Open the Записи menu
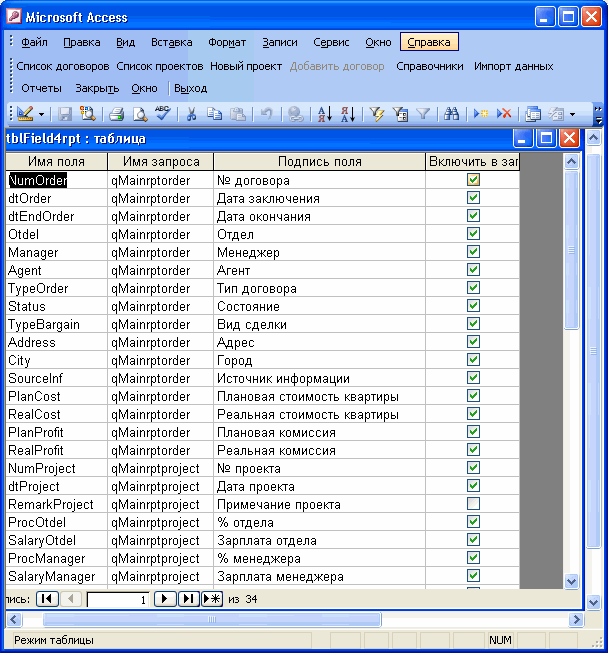Viewport: 608px width, 653px height. 280,42
